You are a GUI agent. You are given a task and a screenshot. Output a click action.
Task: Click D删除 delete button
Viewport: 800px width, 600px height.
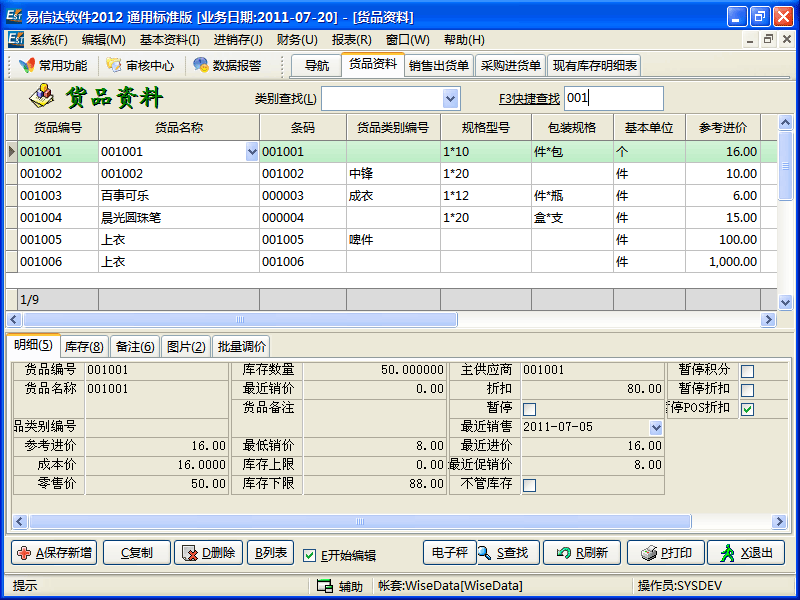pos(208,553)
